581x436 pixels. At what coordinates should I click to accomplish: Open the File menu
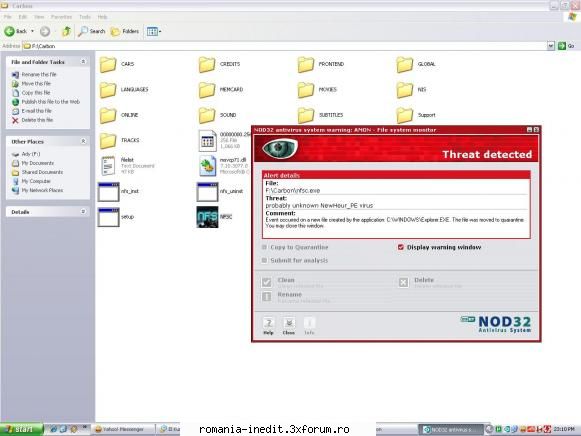(x=8, y=17)
